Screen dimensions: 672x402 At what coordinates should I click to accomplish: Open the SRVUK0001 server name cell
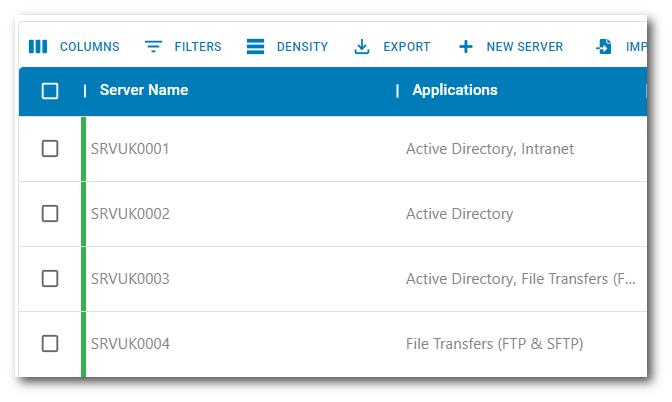coord(130,149)
